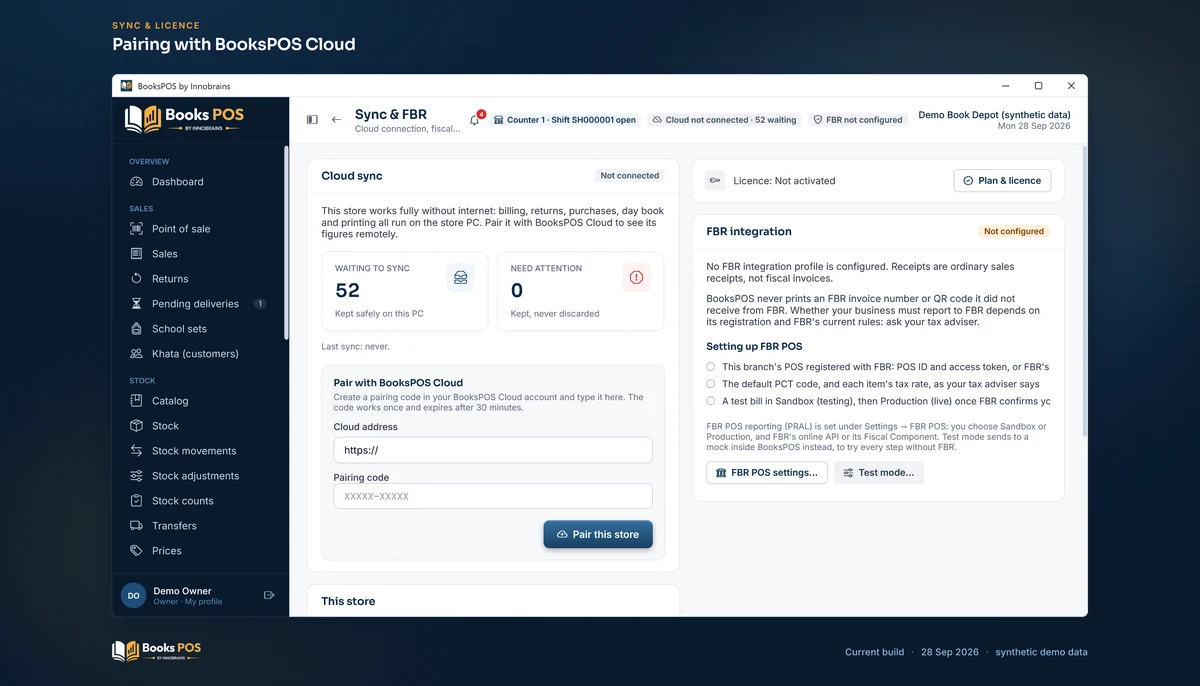
Task: Click the Prices tag icon
Action: pyautogui.click(x=136, y=551)
